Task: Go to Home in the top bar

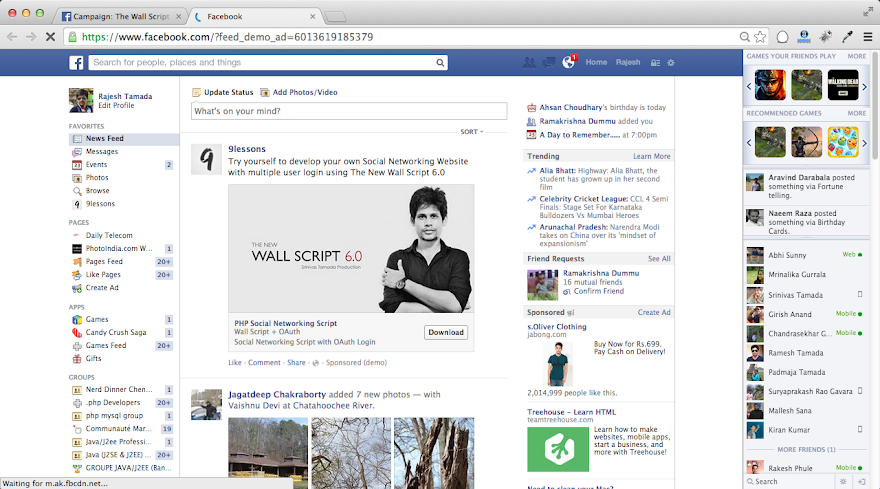Action: 596,62
